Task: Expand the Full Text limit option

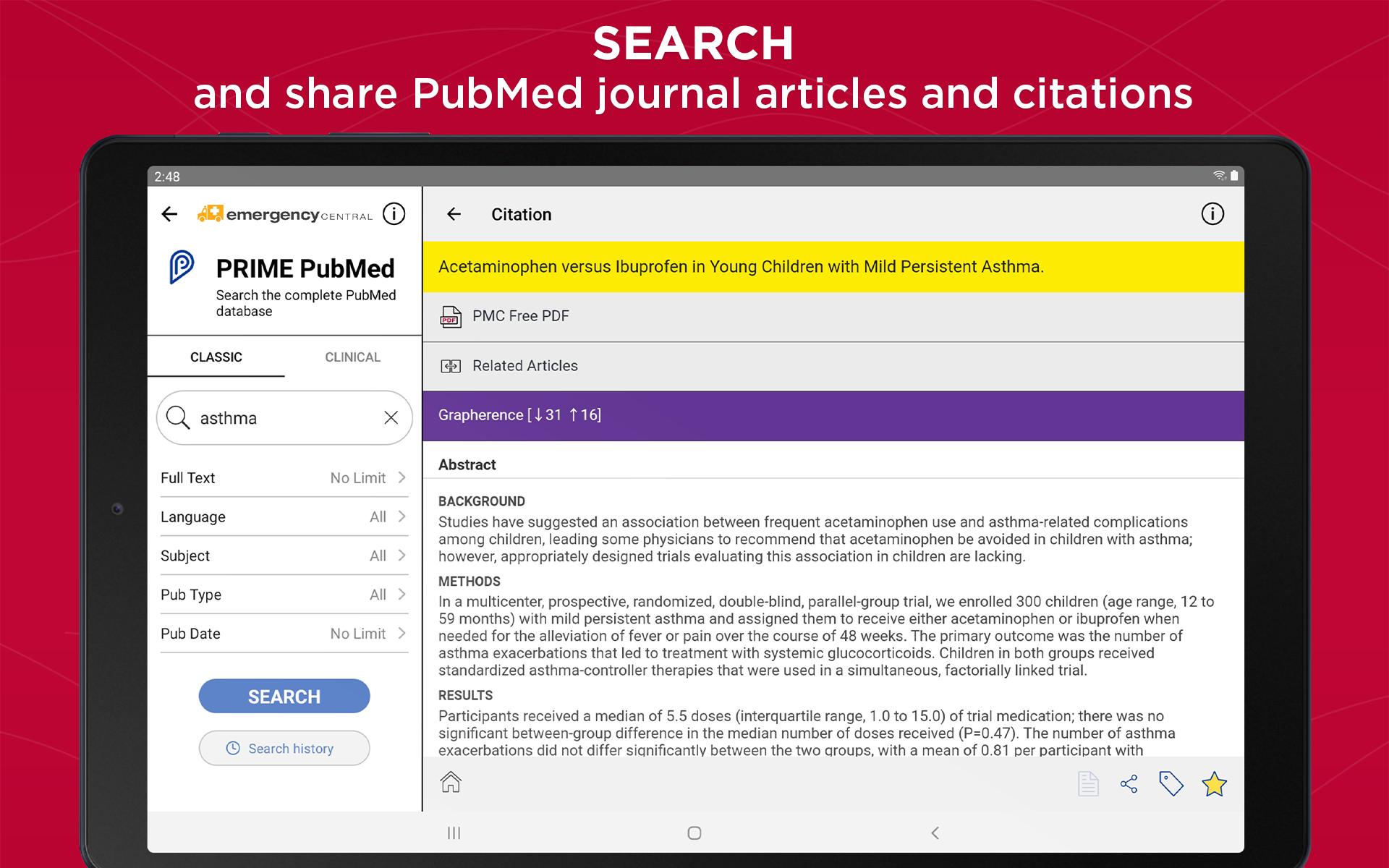Action: [284, 477]
